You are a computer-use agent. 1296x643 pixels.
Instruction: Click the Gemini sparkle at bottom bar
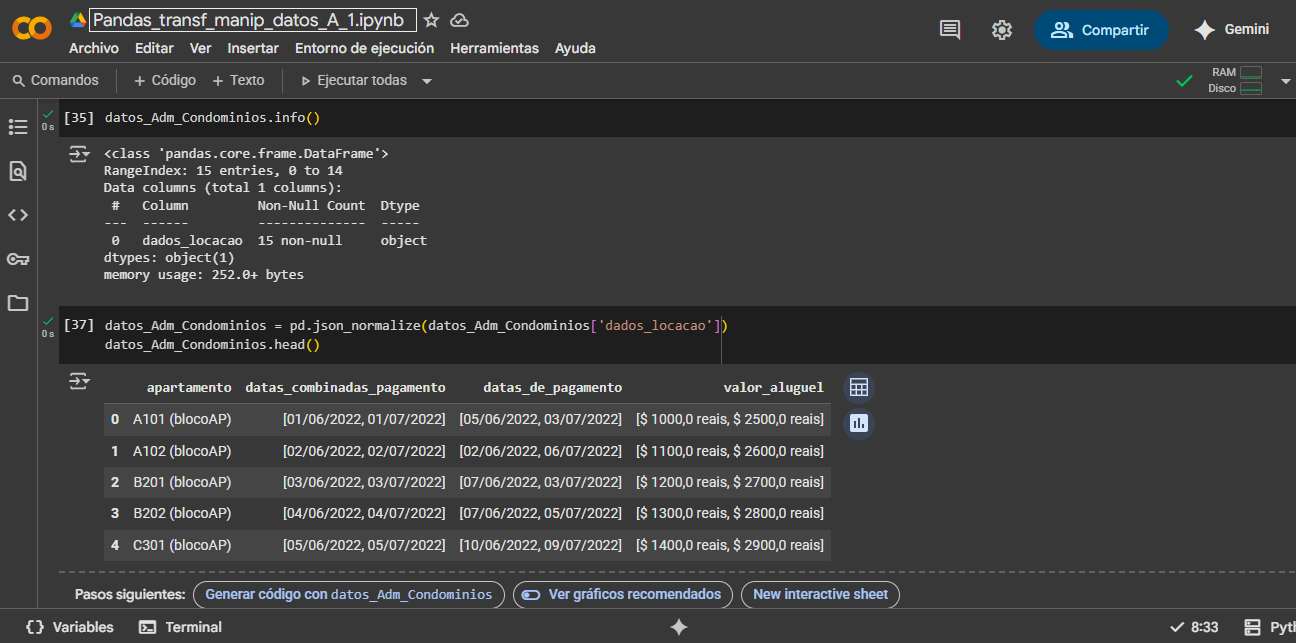(x=679, y=627)
